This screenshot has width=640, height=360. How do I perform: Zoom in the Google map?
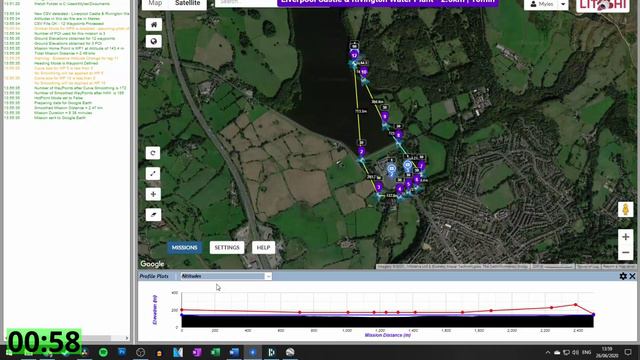(625, 237)
